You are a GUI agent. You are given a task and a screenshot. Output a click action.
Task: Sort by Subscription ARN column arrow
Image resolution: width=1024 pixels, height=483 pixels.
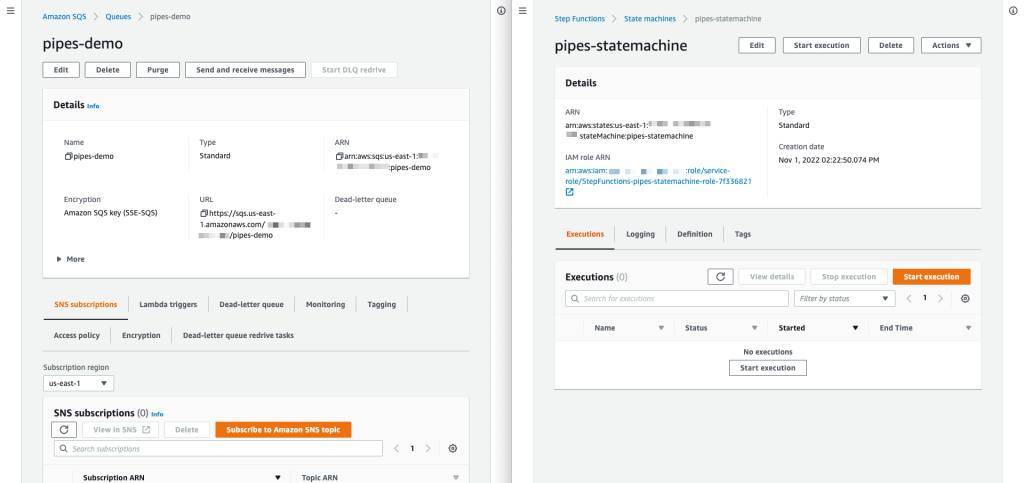[x=278, y=478]
